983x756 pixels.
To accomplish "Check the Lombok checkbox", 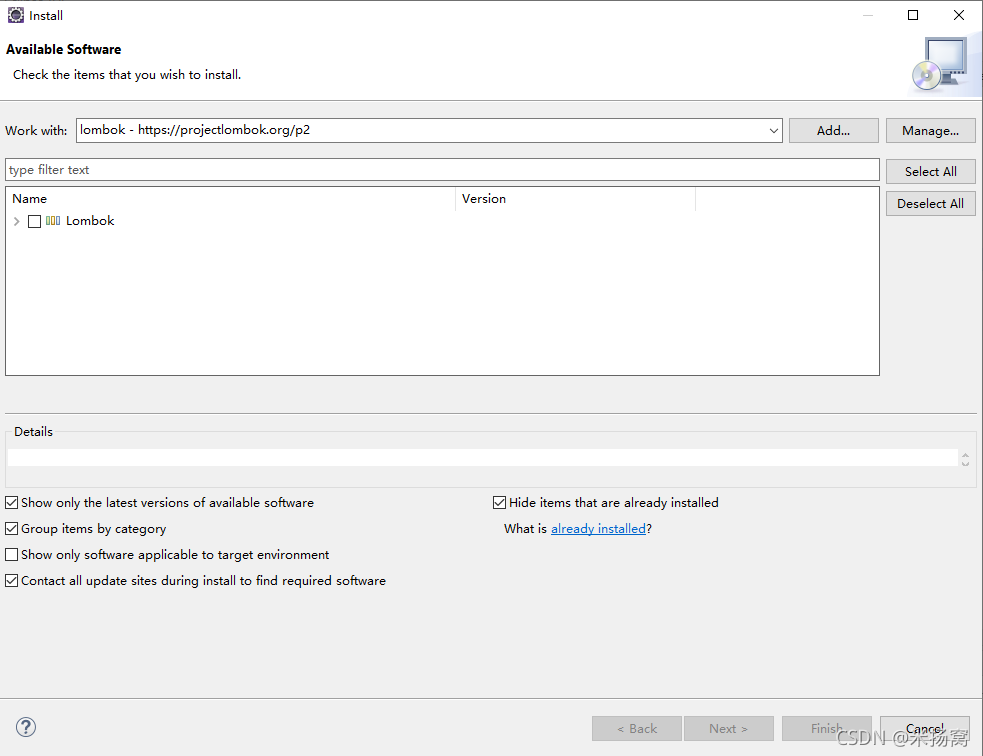I will tap(34, 221).
